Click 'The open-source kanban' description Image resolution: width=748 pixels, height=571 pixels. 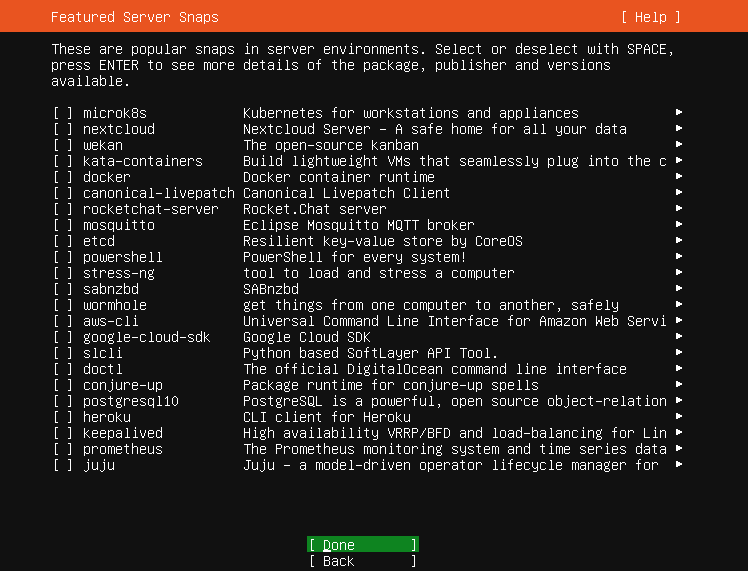(331, 145)
